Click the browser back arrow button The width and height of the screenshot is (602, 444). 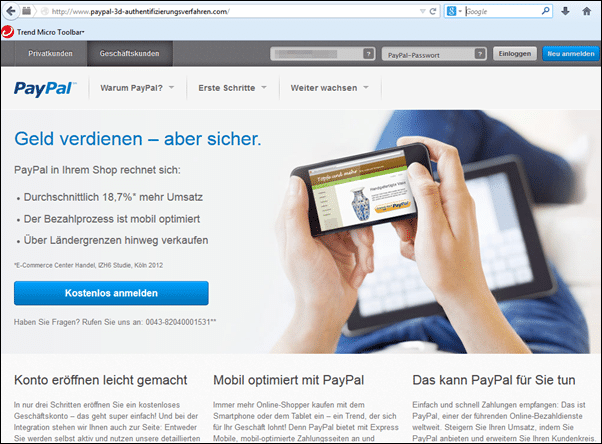pyautogui.click(x=10, y=11)
